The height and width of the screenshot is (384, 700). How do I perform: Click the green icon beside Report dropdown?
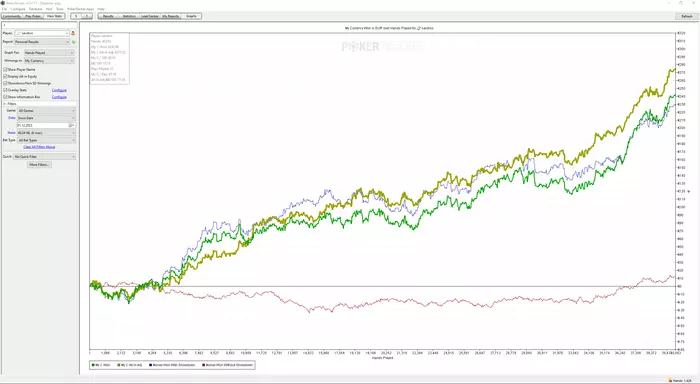pos(74,42)
